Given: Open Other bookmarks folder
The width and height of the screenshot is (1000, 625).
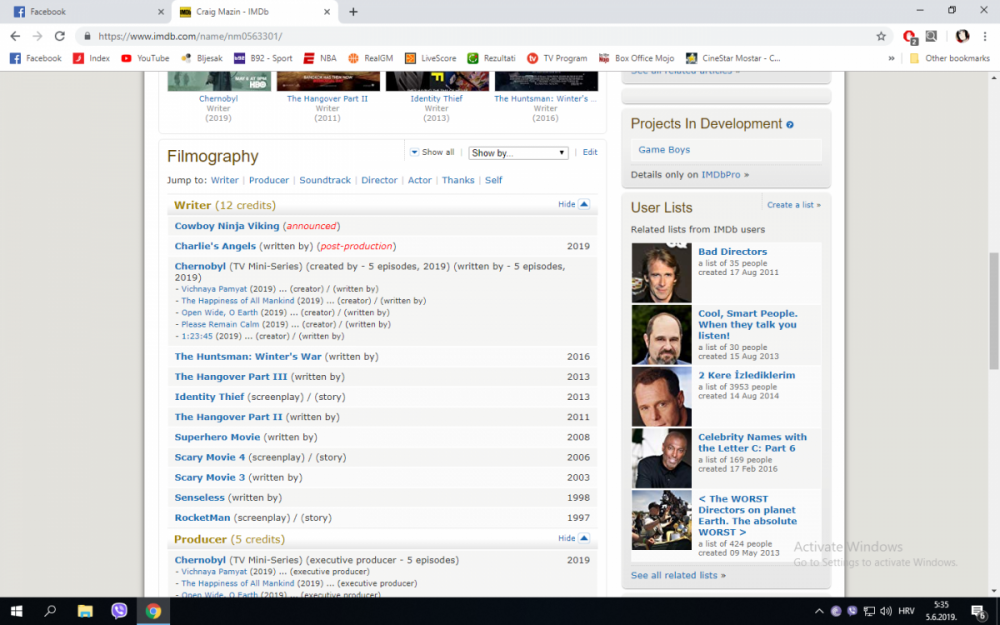Looking at the screenshot, I should pyautogui.click(x=948, y=58).
